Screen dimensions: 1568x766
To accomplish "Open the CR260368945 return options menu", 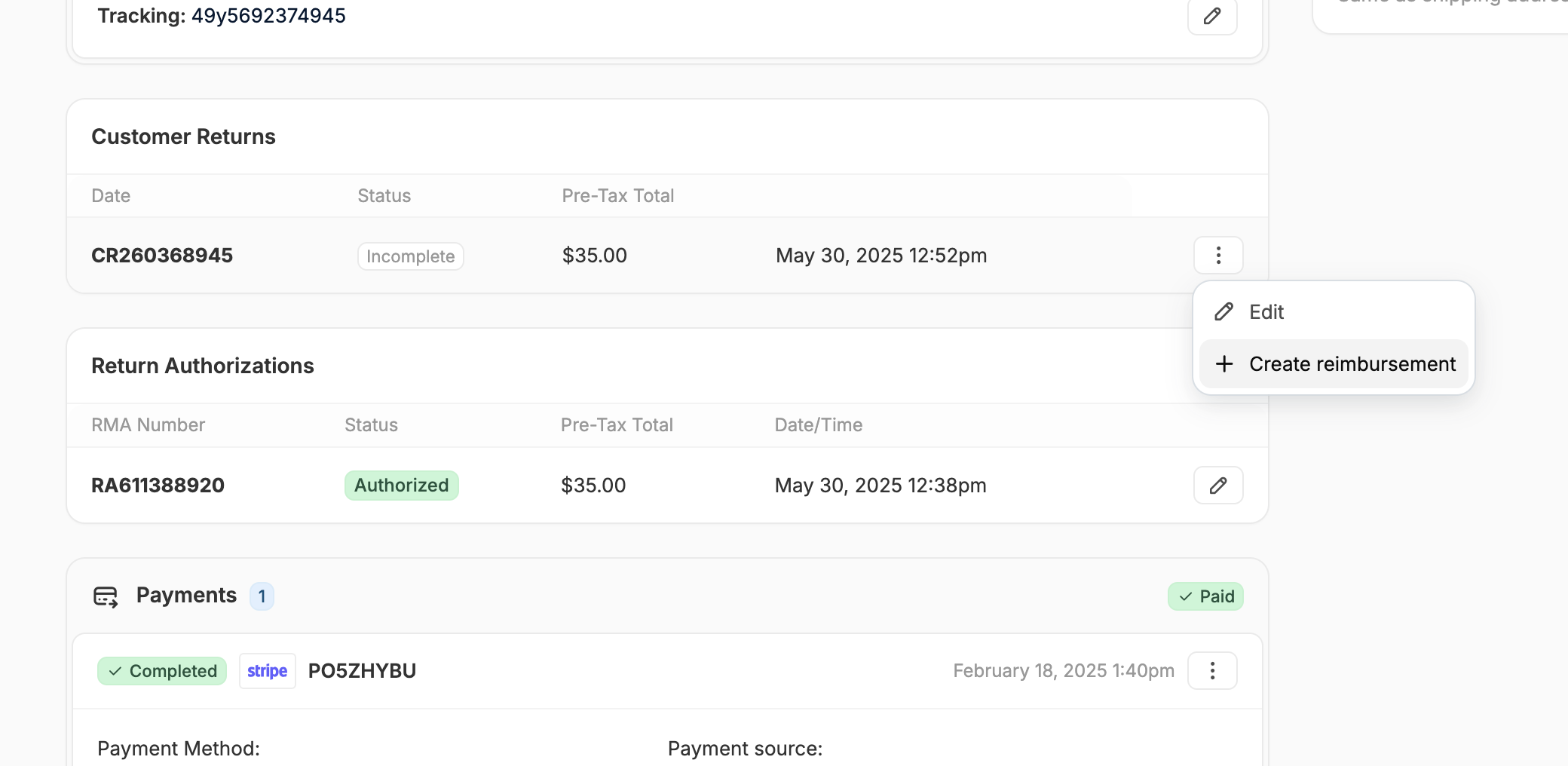I will tap(1218, 256).
